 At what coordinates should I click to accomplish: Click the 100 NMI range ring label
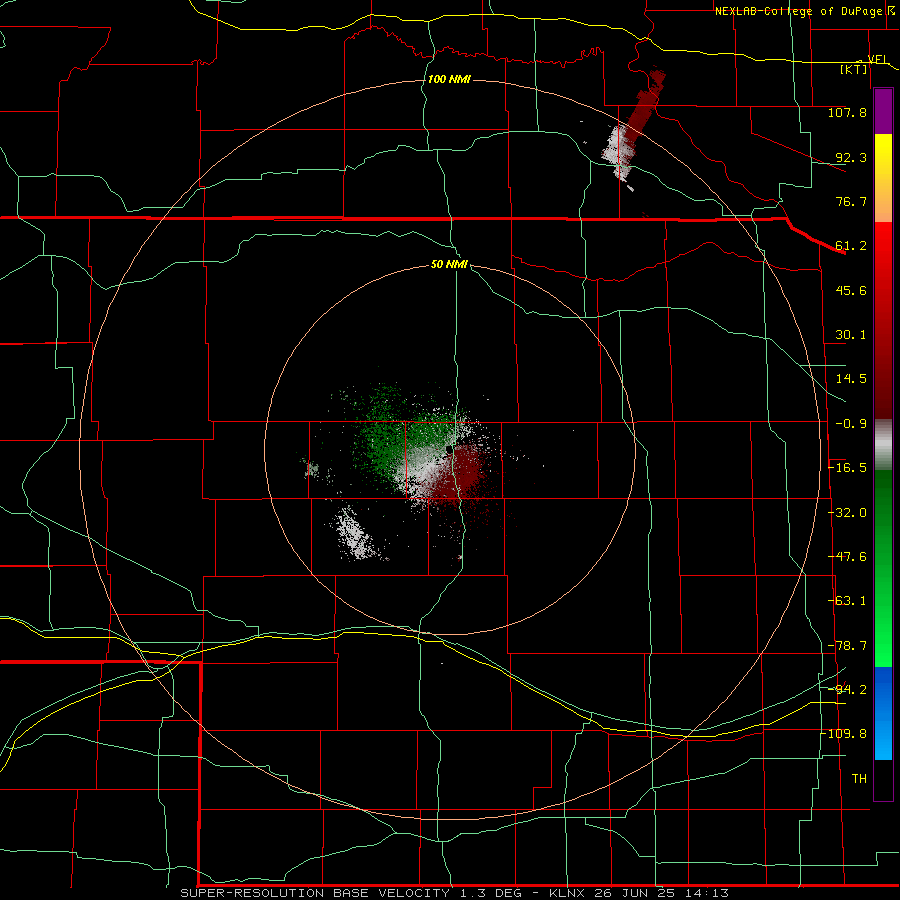tap(449, 79)
